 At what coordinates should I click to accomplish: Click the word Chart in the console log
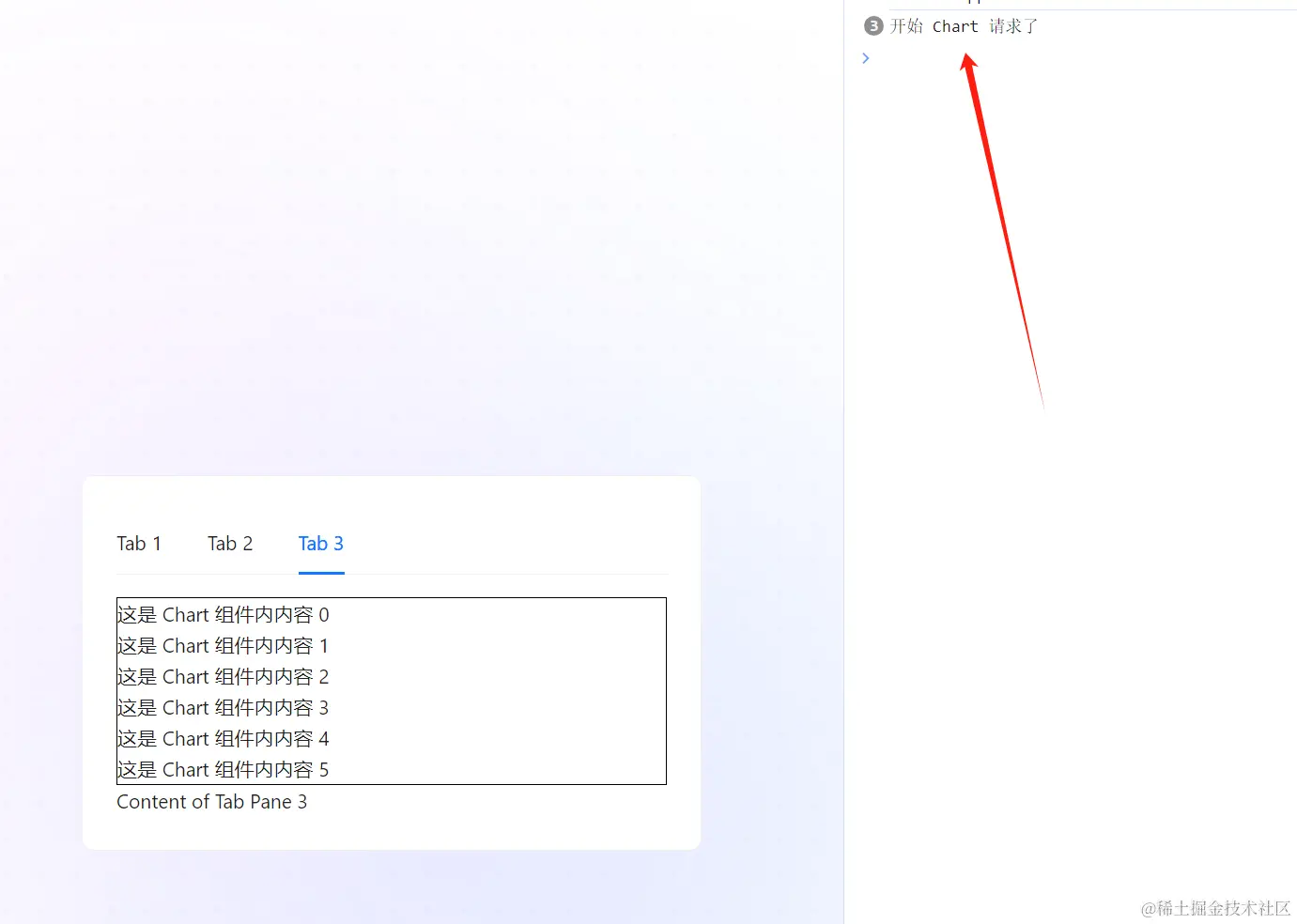pos(955,26)
